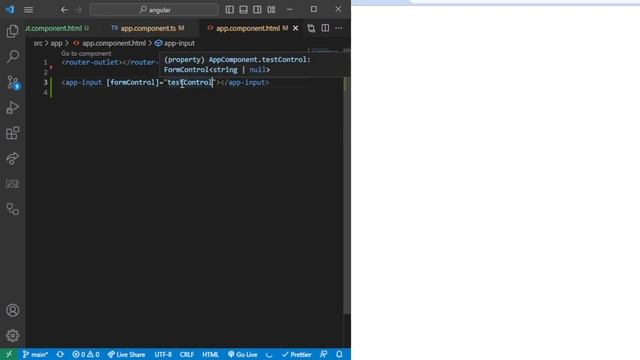Screen dimensions: 640x360
Task: Open the Live Share activity icon
Action: (12, 158)
